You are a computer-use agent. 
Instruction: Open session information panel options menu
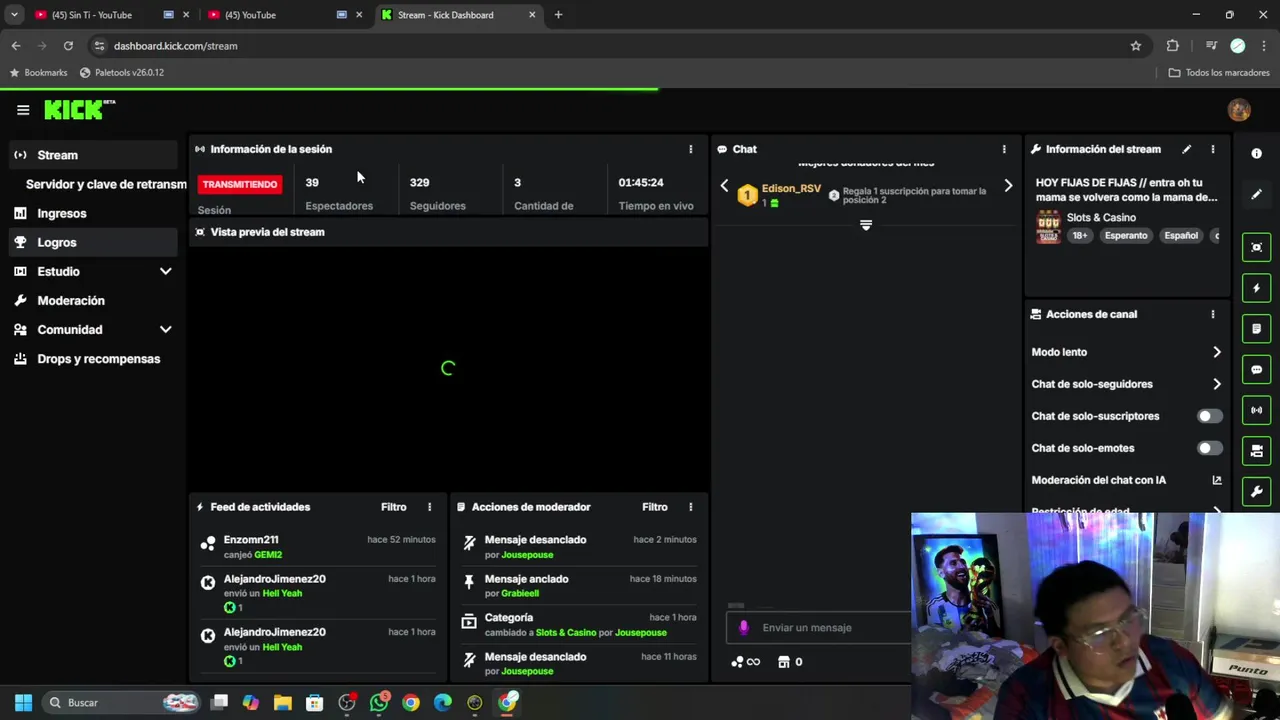click(x=690, y=149)
